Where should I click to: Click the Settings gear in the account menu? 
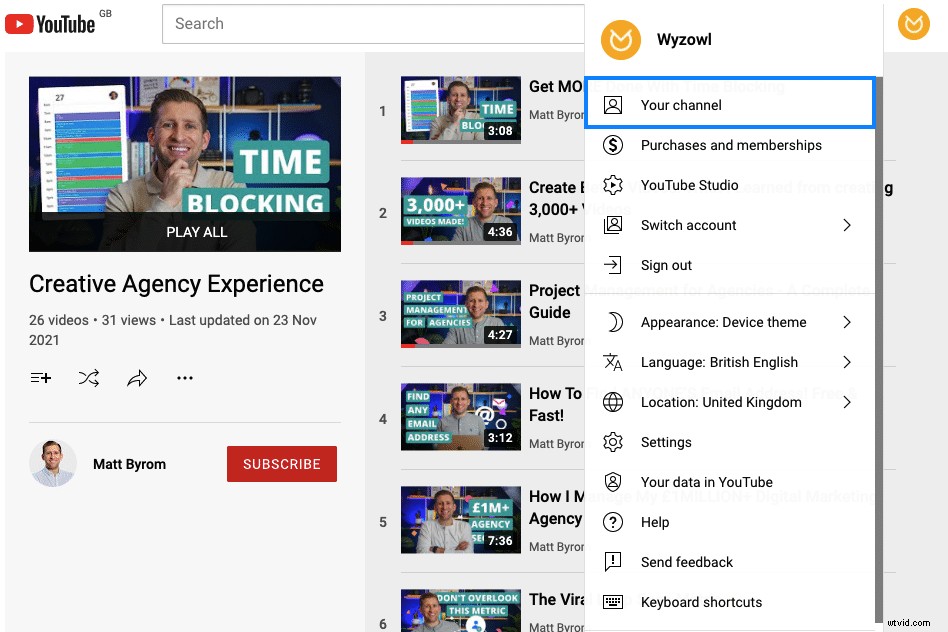coord(613,442)
